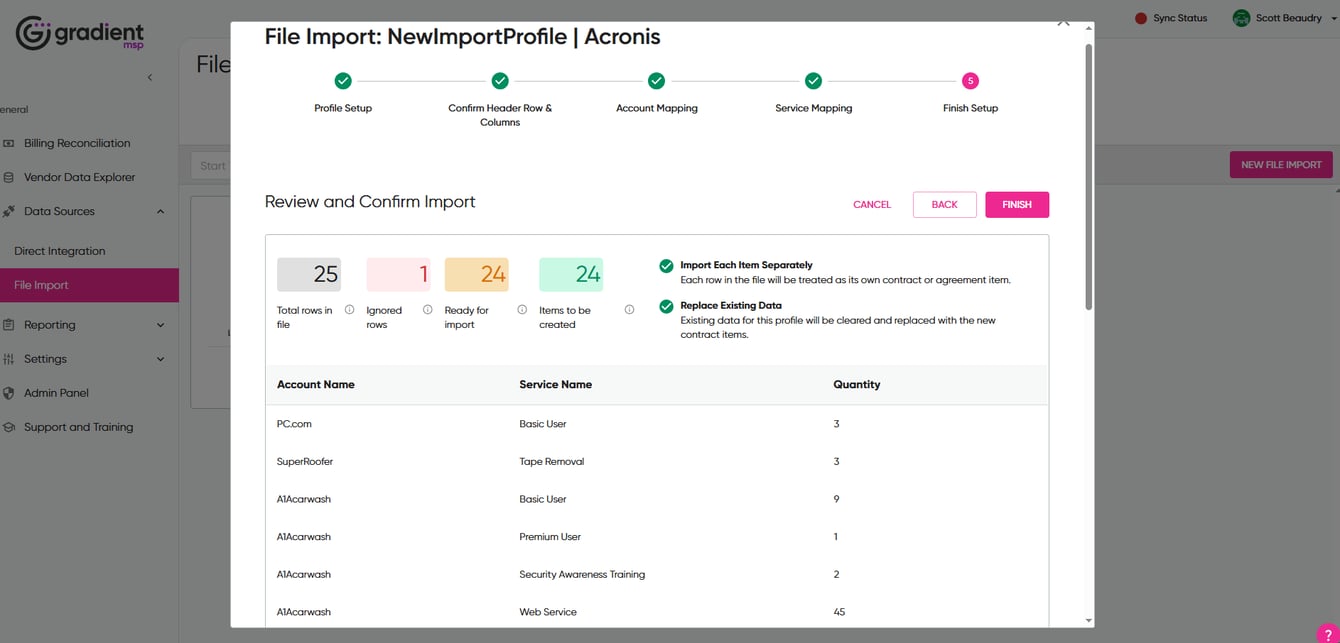Expand the Reporting menu chevron
The width and height of the screenshot is (1340, 643).
[x=161, y=325]
